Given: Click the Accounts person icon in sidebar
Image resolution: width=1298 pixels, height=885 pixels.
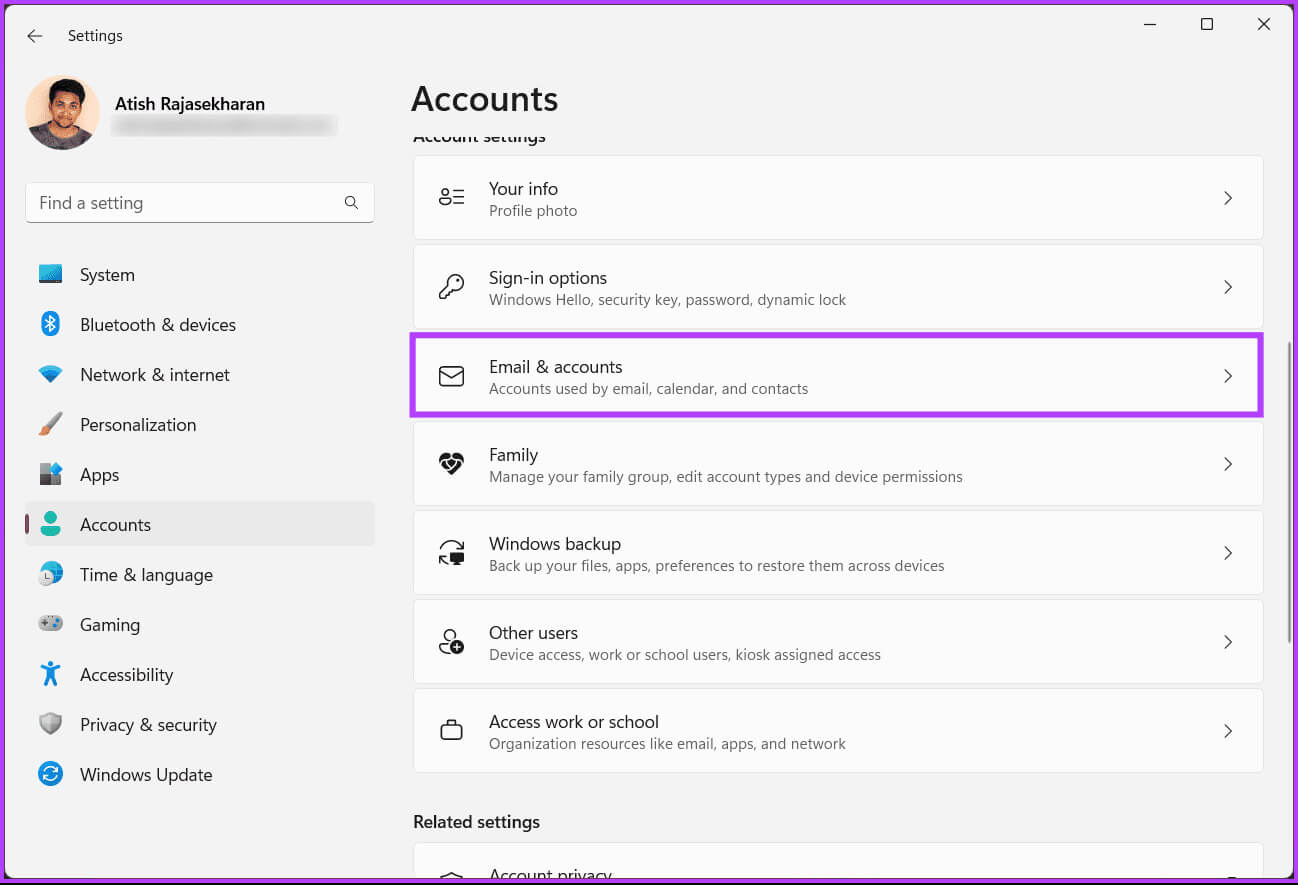Looking at the screenshot, I should (50, 524).
